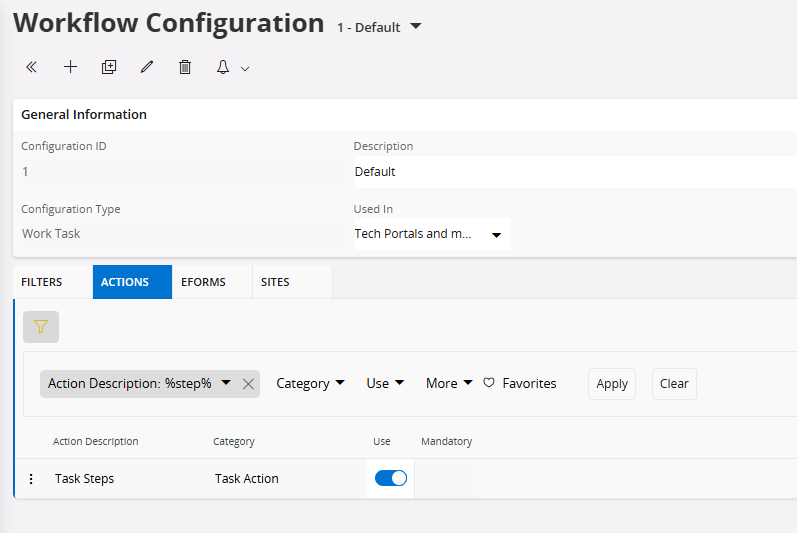The height and width of the screenshot is (533, 797).
Task: Turn off the Use toggle for Task Steps
Action: [391, 478]
